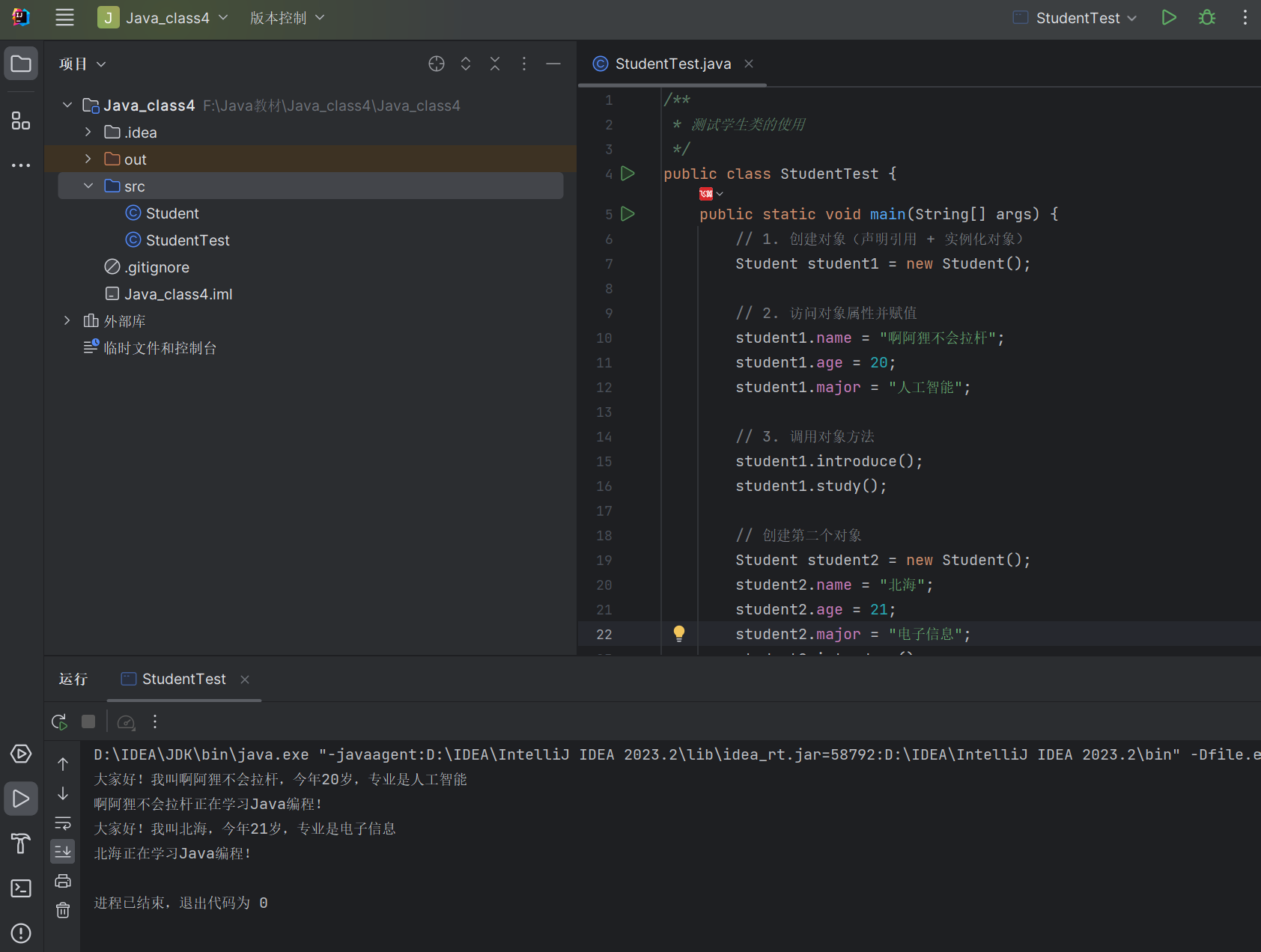Collapse the src folder in project tree
Viewport: 1261px width, 952px height.
tap(88, 186)
